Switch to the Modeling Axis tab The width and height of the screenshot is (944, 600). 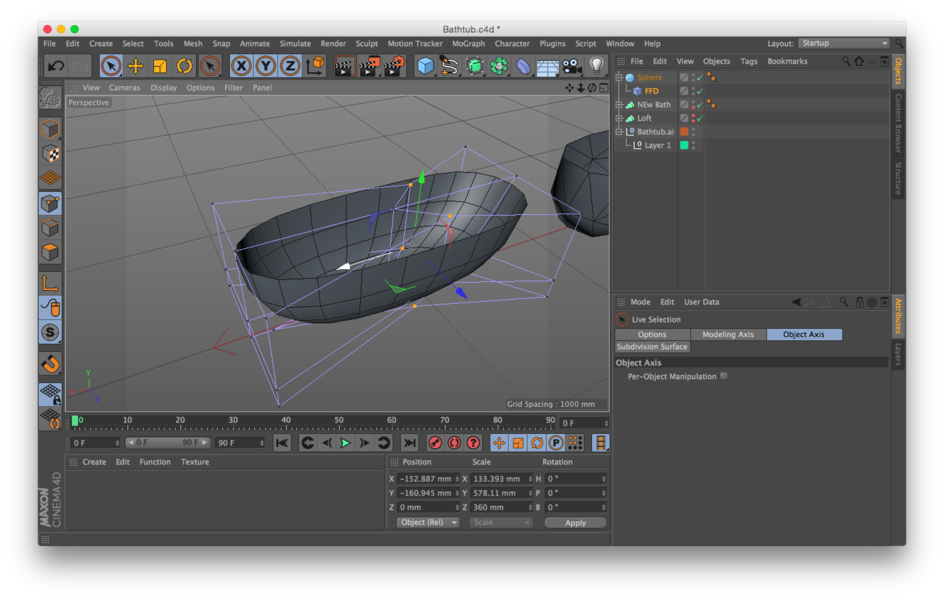click(728, 335)
